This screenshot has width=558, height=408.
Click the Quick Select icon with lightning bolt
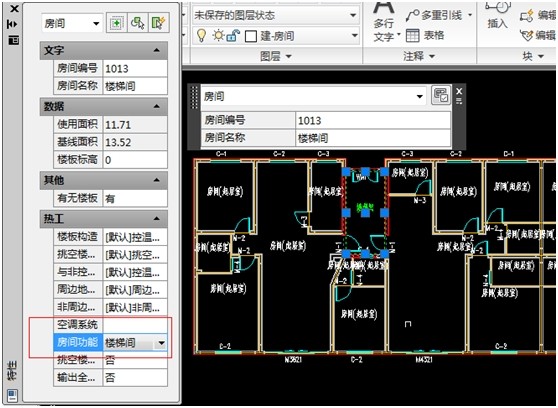(158, 23)
